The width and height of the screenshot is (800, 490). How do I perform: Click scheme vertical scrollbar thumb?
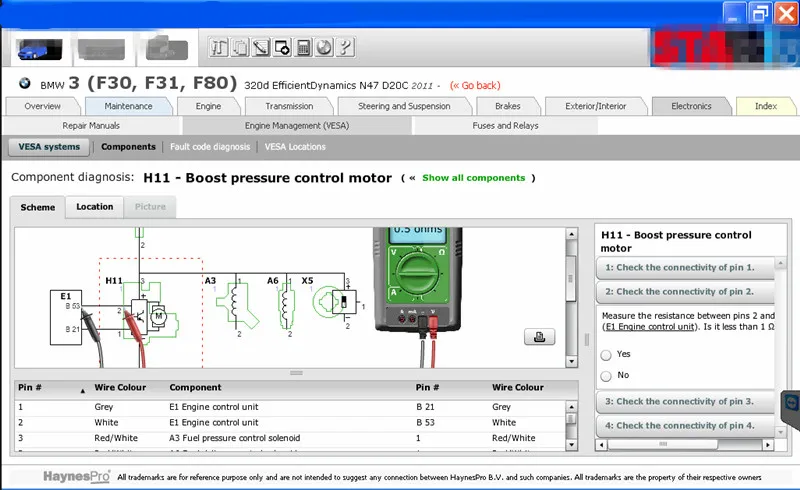[571, 278]
